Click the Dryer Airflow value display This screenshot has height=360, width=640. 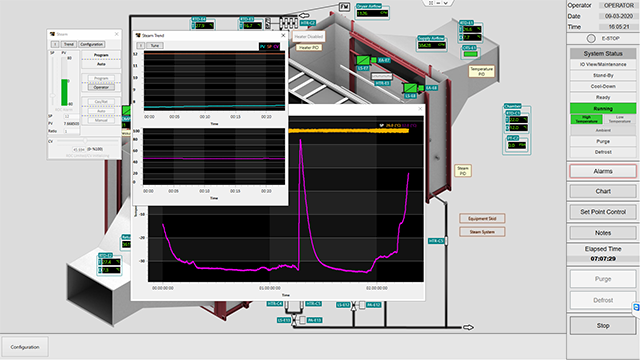[372, 13]
